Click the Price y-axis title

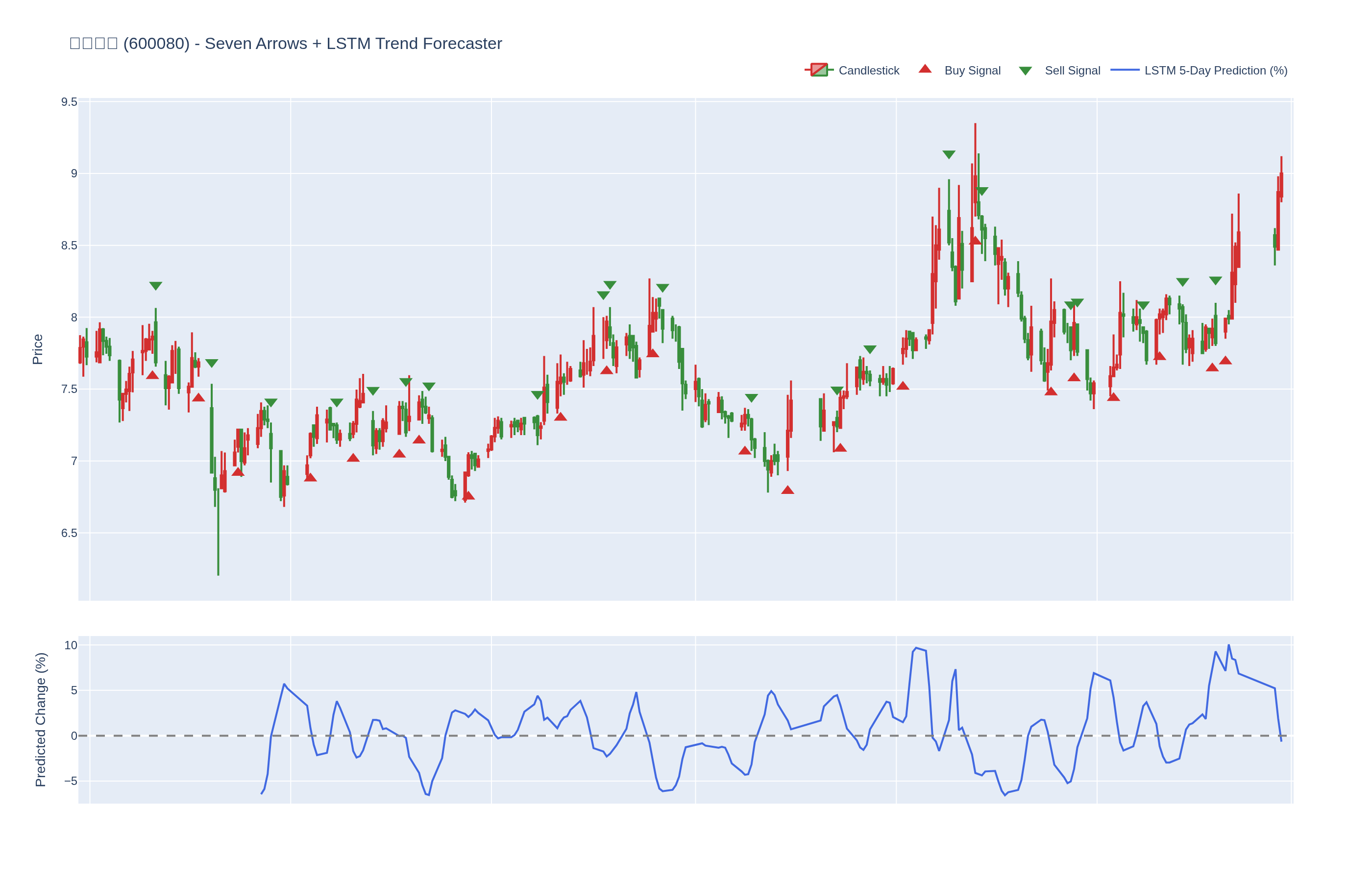(x=38, y=349)
